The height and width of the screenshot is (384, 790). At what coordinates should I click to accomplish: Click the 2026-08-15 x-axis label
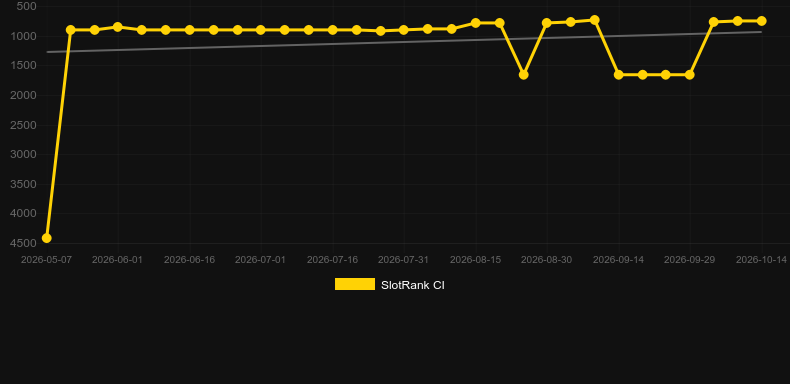coord(476,260)
